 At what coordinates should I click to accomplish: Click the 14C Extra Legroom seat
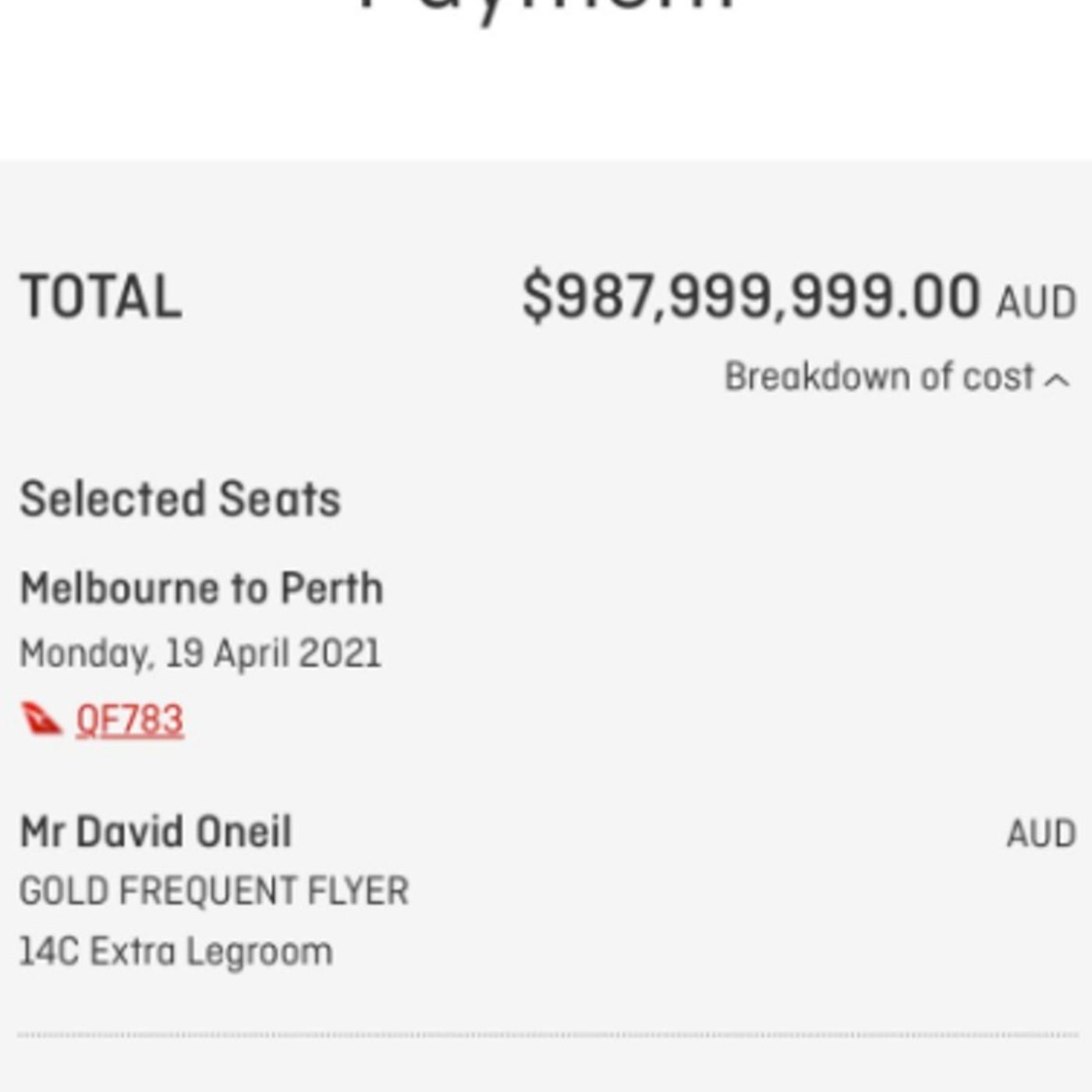pos(175,952)
